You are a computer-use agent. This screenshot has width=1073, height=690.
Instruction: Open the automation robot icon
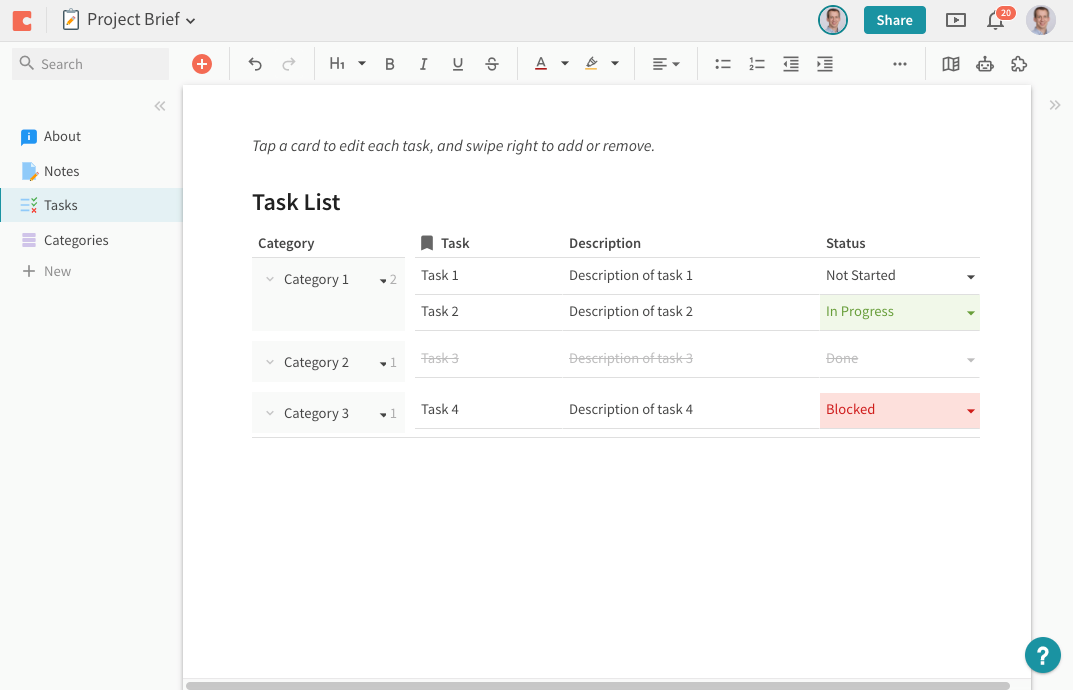coord(985,64)
